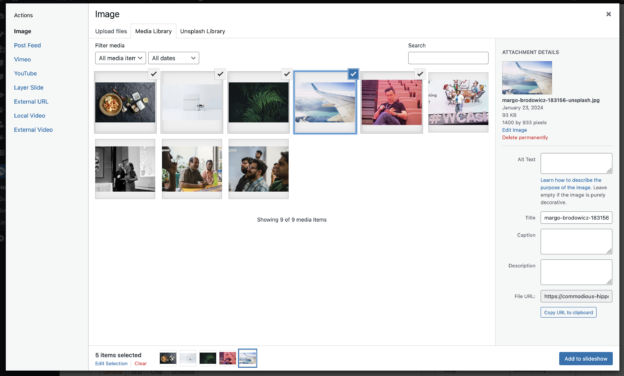Toggle the checkmark on airplane wing image
This screenshot has height=376, width=624.
pyautogui.click(x=353, y=74)
